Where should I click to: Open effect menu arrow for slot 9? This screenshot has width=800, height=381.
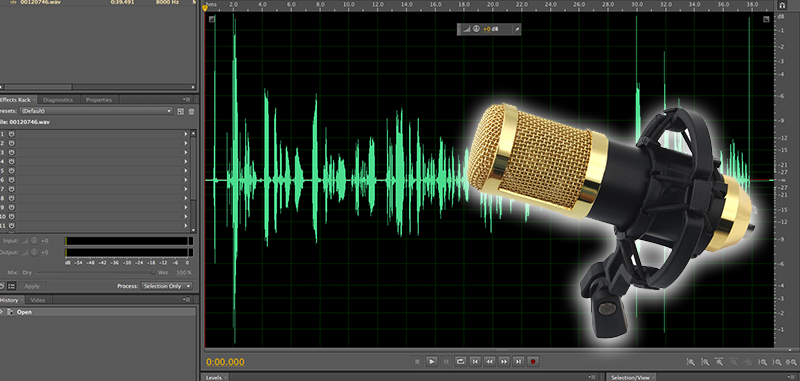click(x=186, y=207)
